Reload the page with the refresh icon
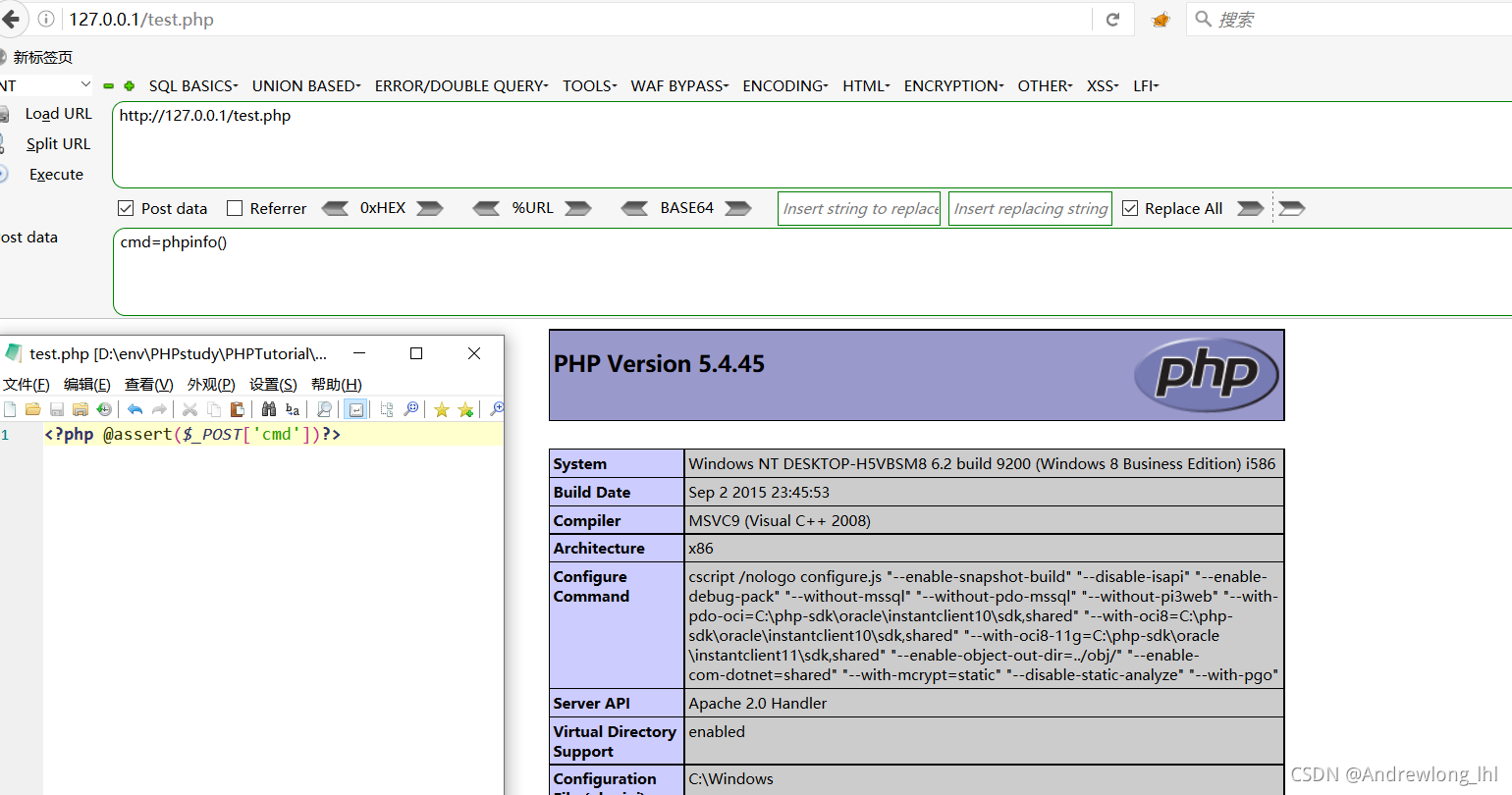This screenshot has height=795, width=1512. click(x=1112, y=20)
